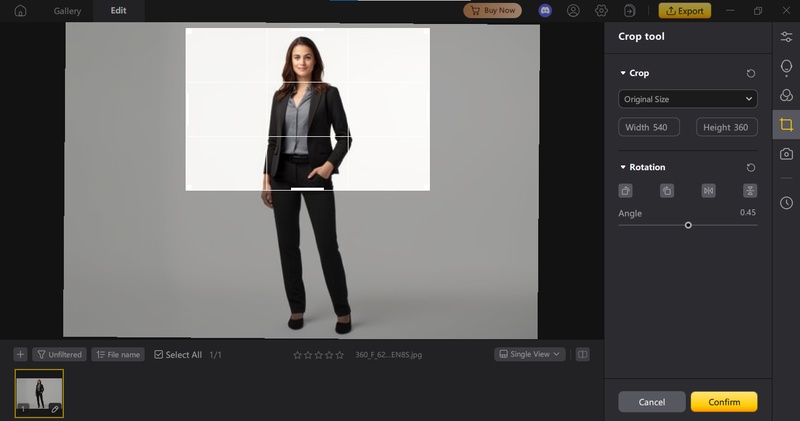Toggle the before/after compare view icon

click(x=583, y=354)
